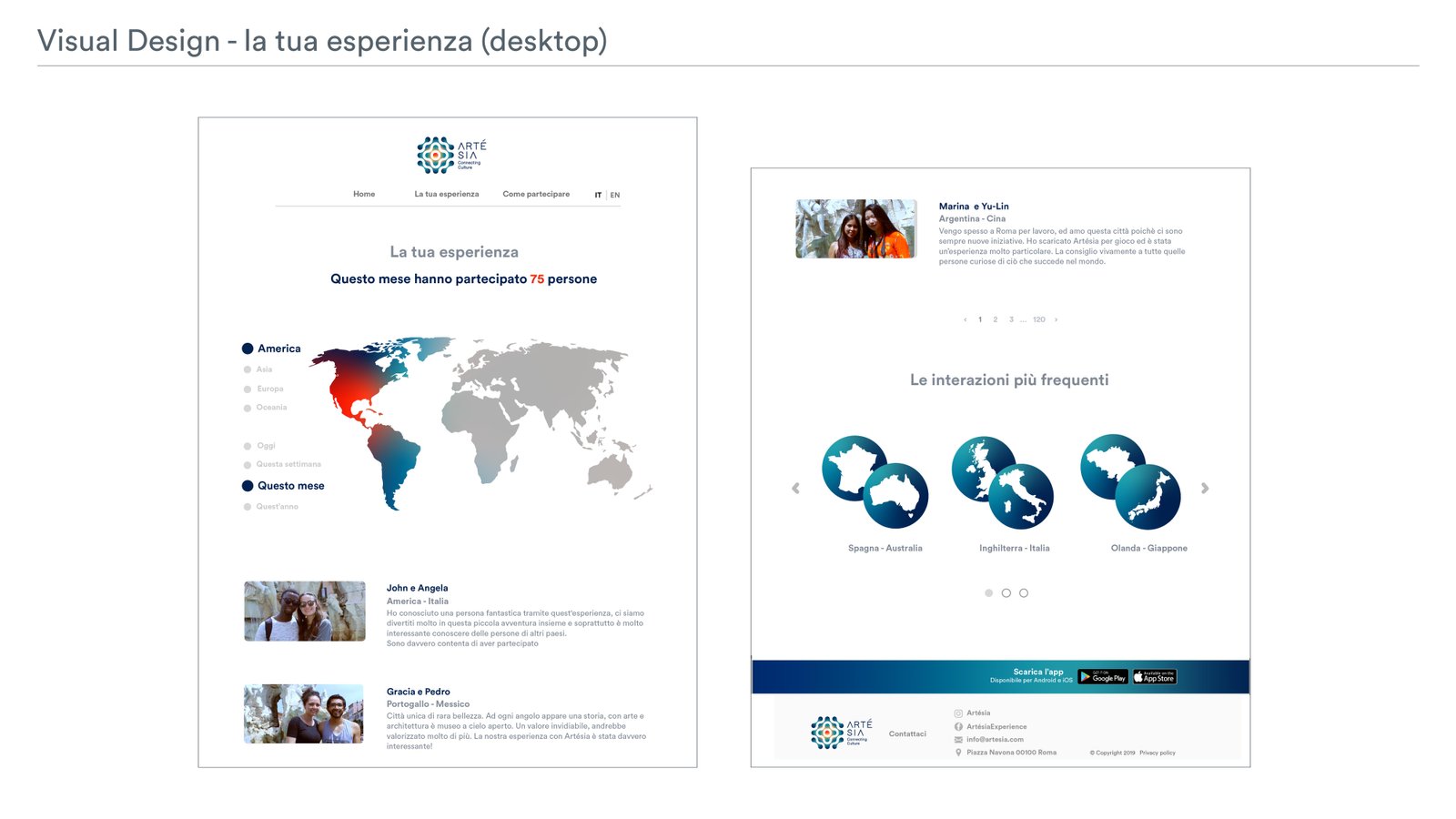This screenshot has width=1456, height=819.
Task: Click the Artésia logo in the header
Action: pos(451,156)
